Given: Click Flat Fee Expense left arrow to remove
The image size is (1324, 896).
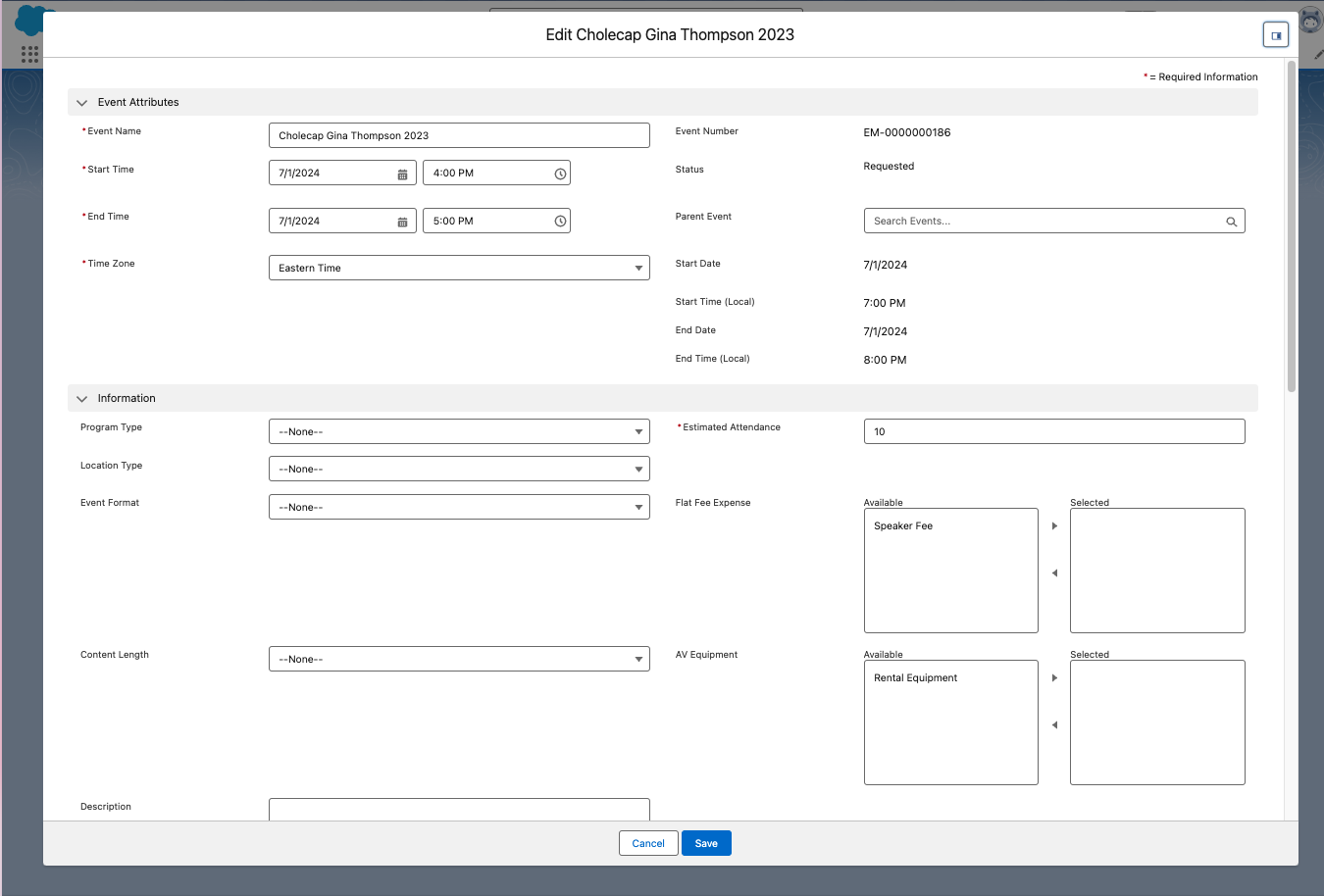Looking at the screenshot, I should point(1054,573).
